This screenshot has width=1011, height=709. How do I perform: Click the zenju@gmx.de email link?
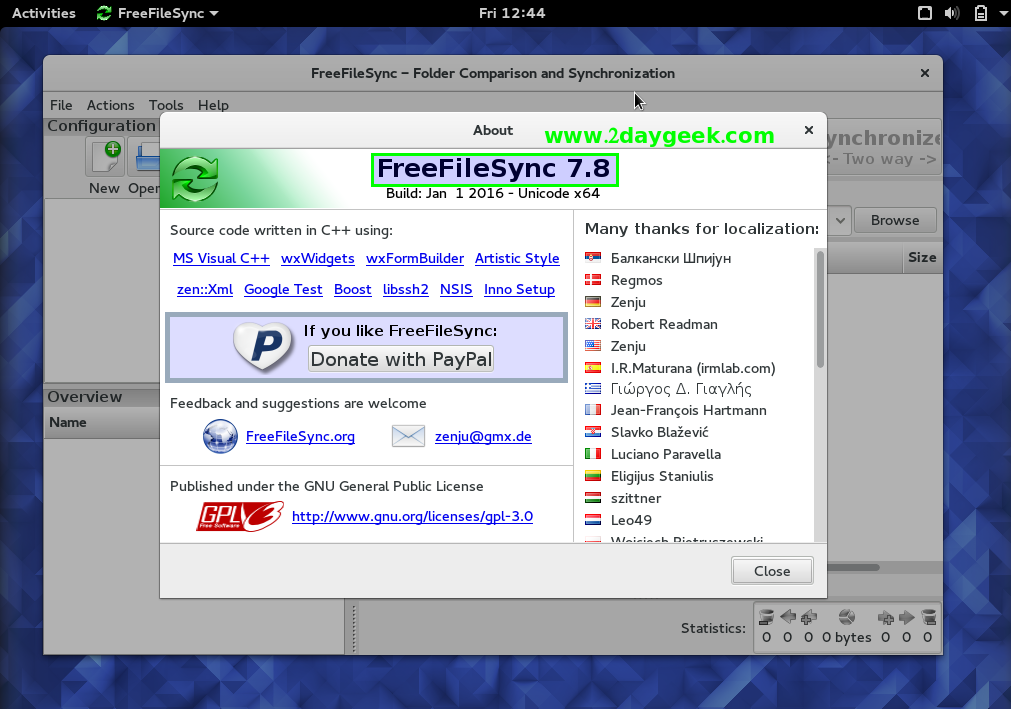(x=483, y=436)
